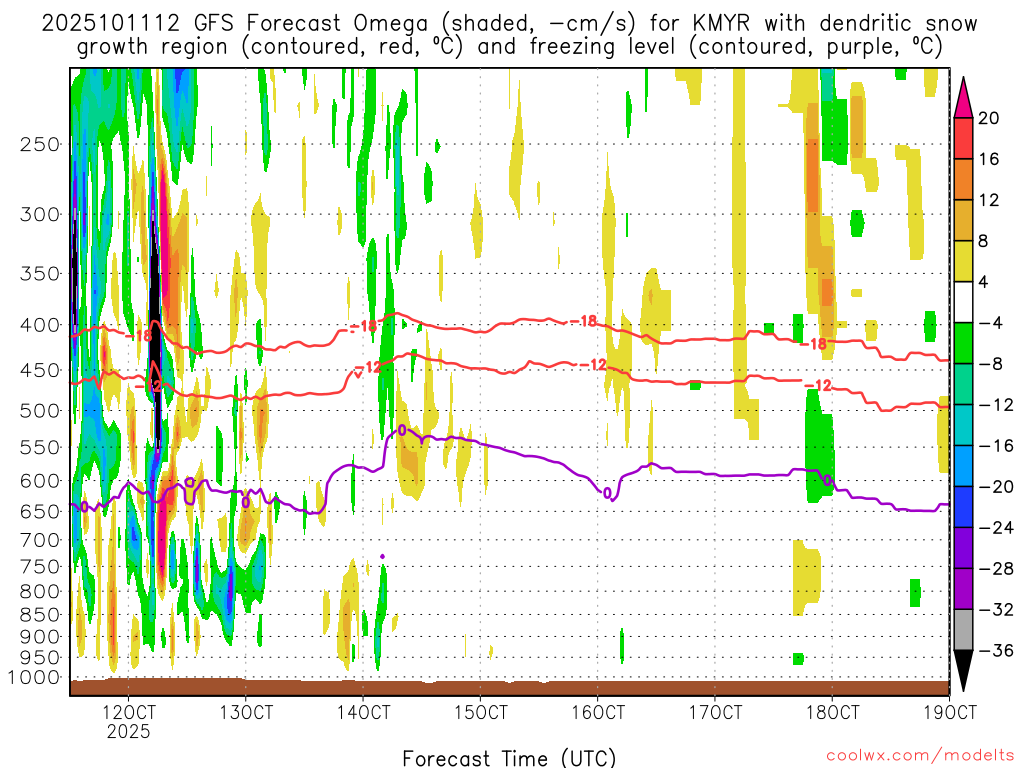1024x768 pixels.
Task: Select the '-8' colorbar value label
Action: (x=990, y=364)
